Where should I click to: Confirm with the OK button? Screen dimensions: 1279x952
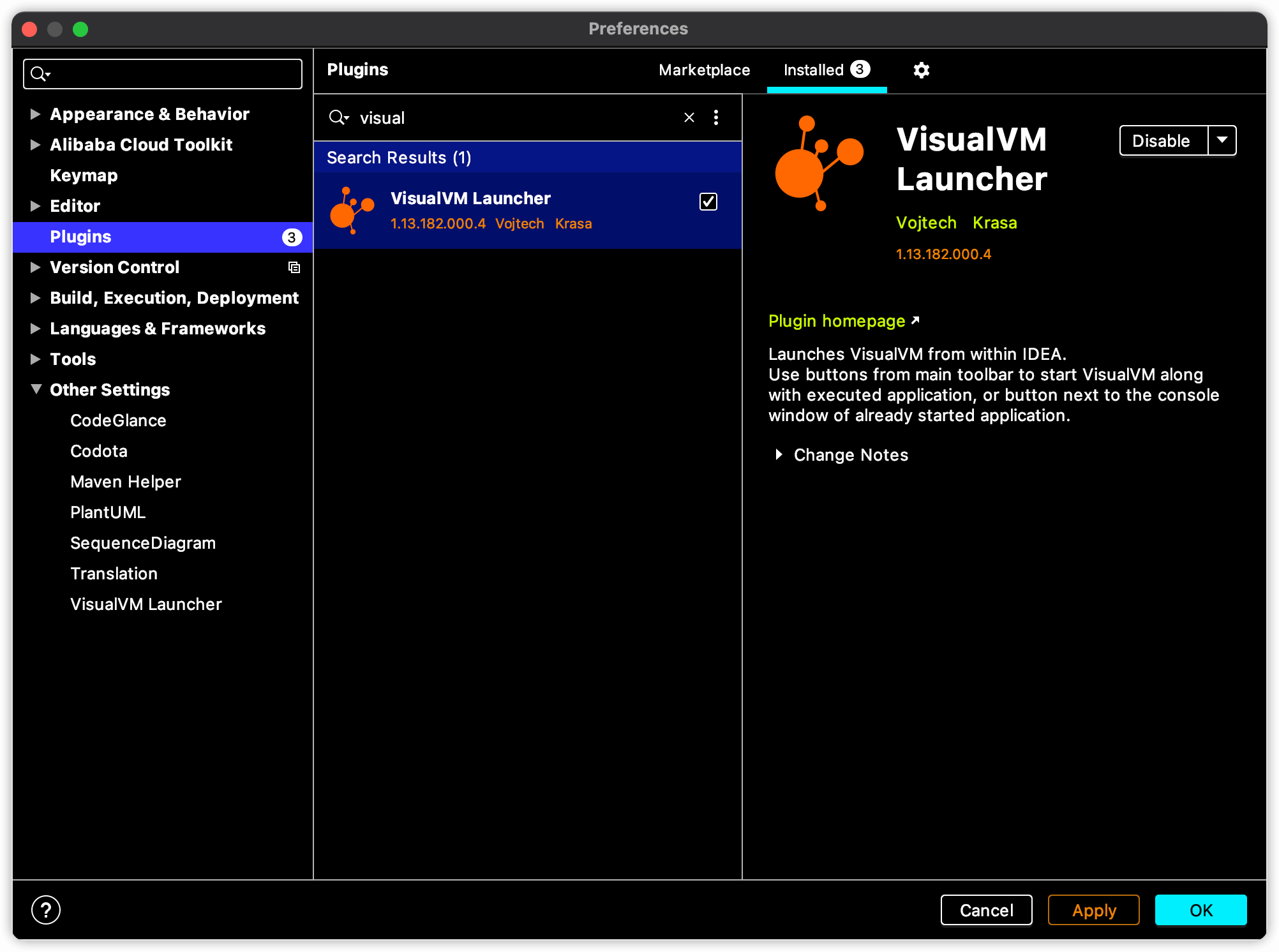(1200, 910)
